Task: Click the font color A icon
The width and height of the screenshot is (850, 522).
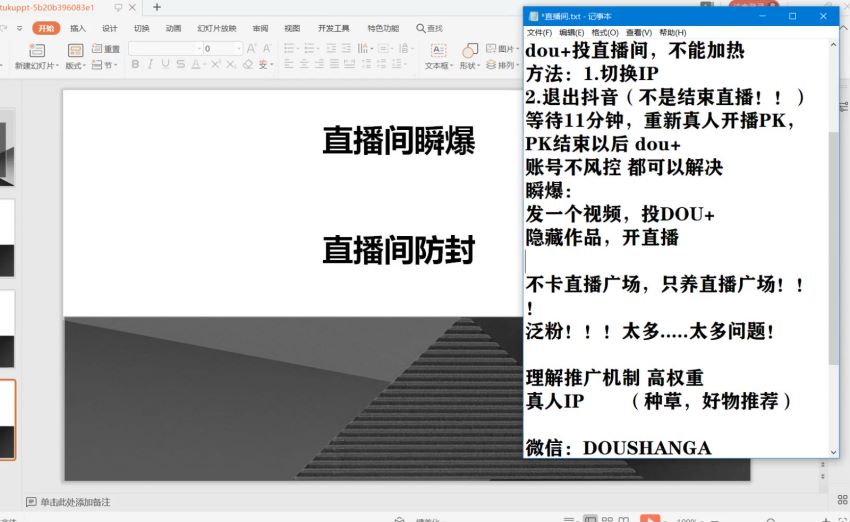Action: (x=196, y=64)
